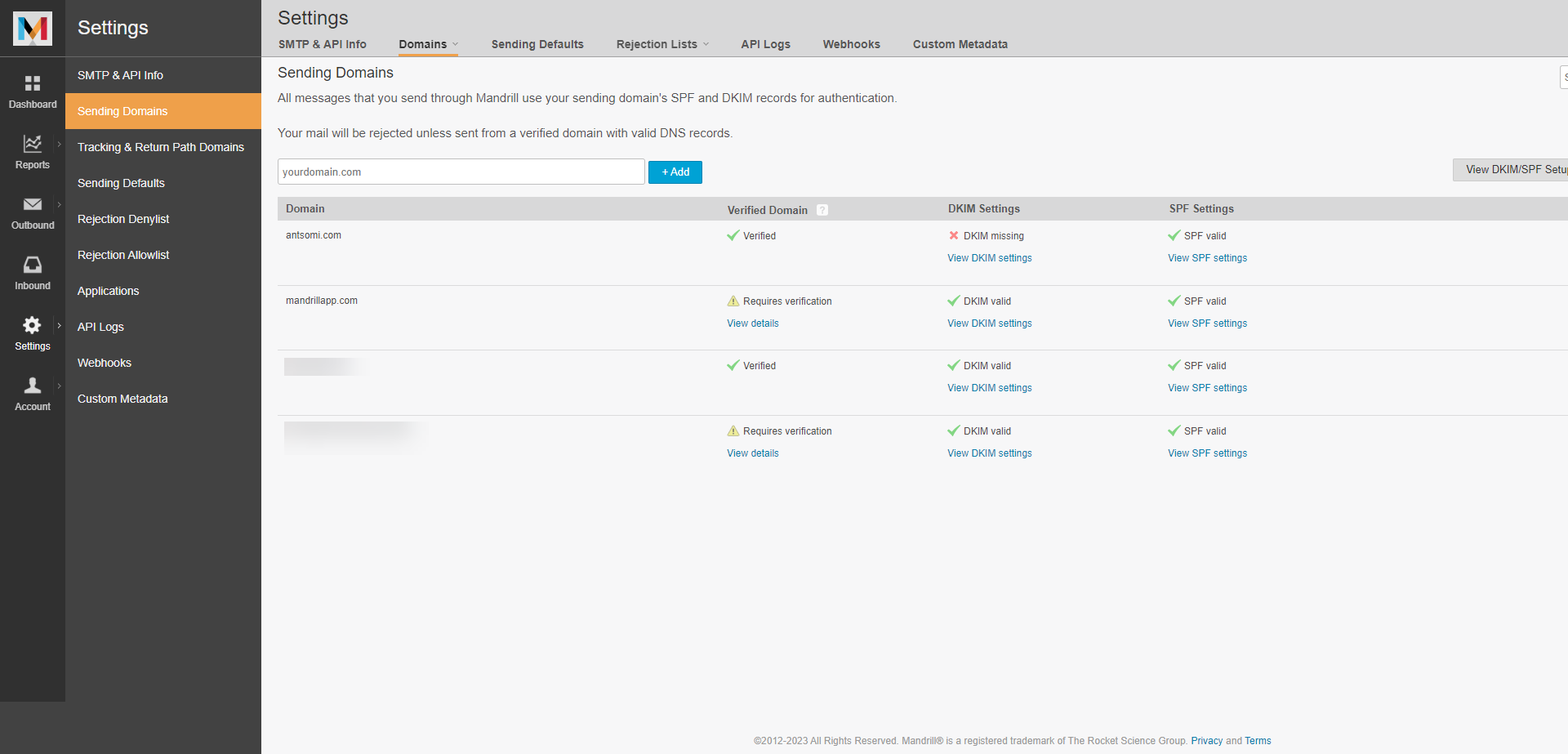1568x754 pixels.
Task: View DKIM settings for antsomi.com
Action: coord(990,258)
